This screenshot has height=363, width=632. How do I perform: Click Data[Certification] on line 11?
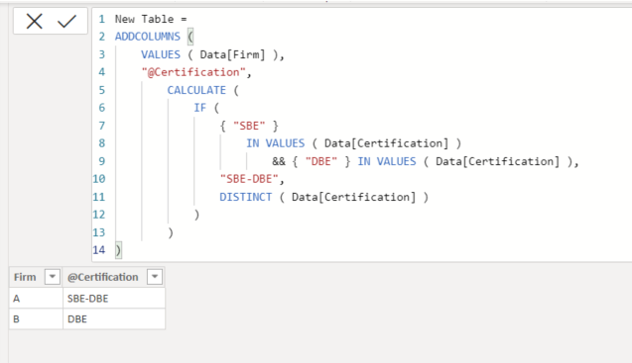click(353, 197)
